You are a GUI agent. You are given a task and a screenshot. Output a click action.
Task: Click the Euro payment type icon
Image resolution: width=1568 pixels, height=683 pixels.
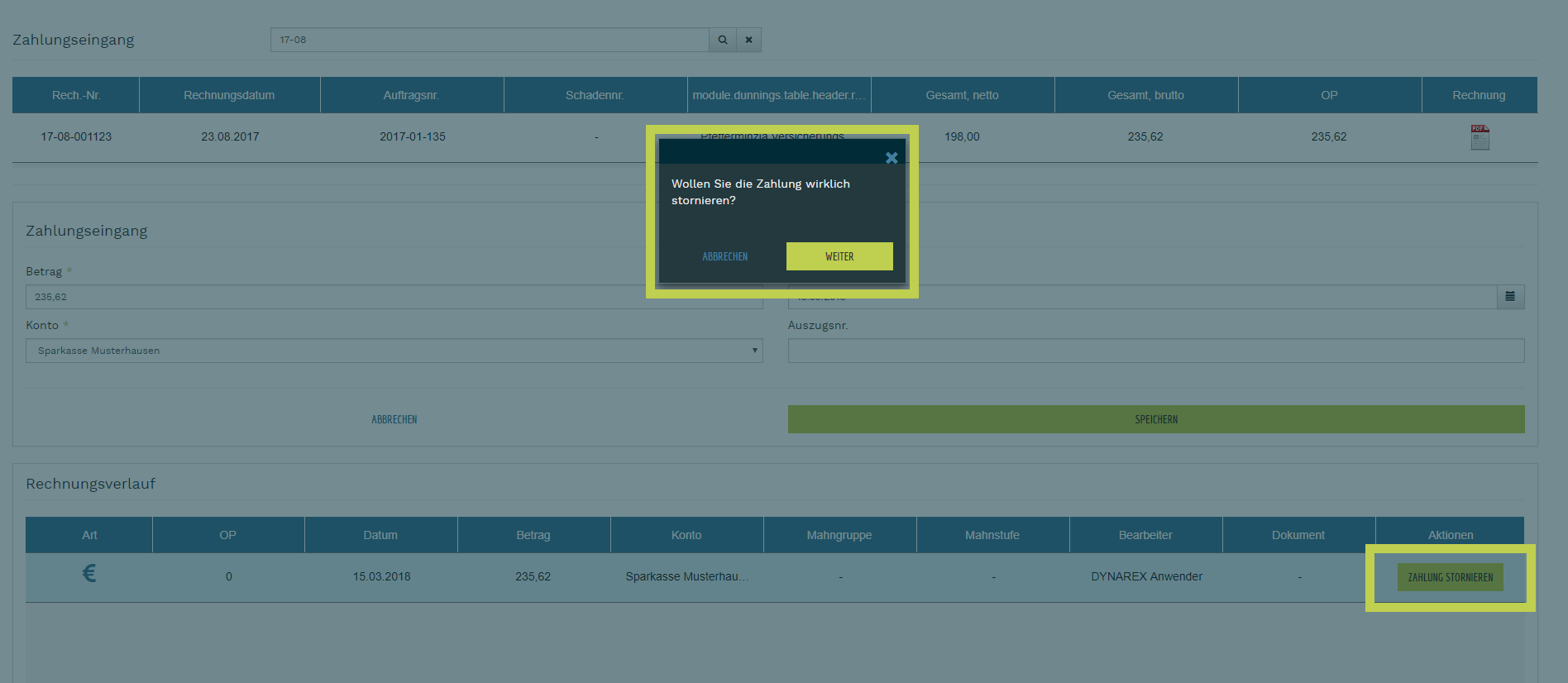click(89, 574)
